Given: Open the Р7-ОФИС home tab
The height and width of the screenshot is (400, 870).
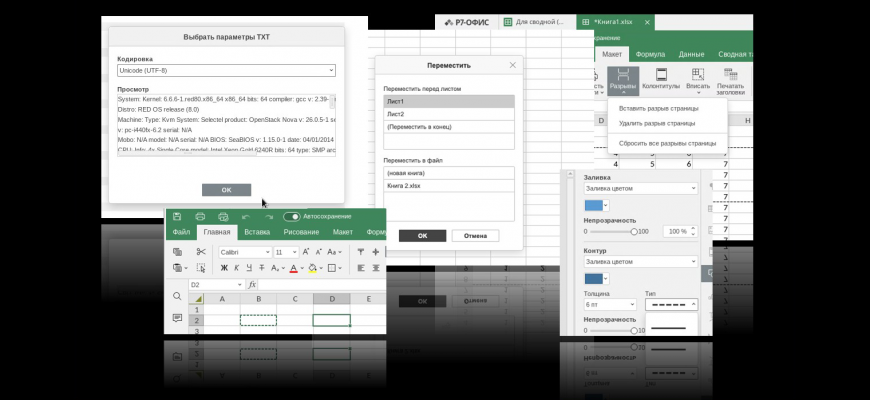Looking at the screenshot, I should point(469,22).
